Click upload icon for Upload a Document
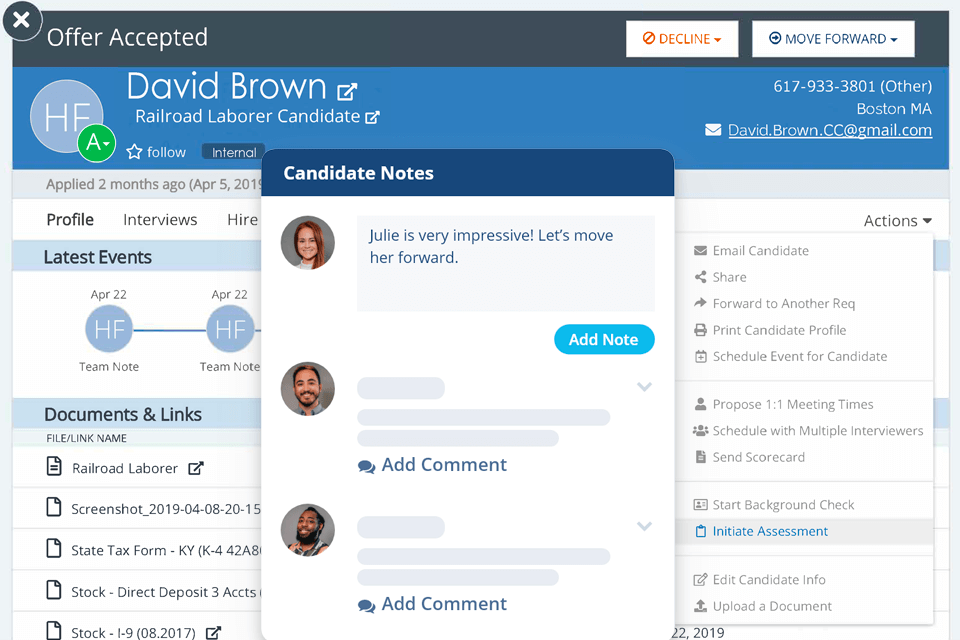960x640 pixels. (x=700, y=606)
